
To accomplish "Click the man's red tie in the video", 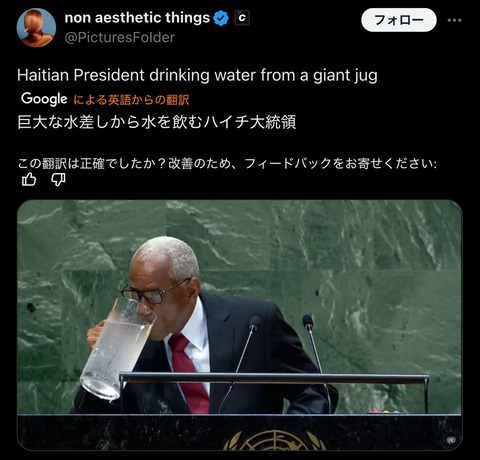I will pos(189,373).
